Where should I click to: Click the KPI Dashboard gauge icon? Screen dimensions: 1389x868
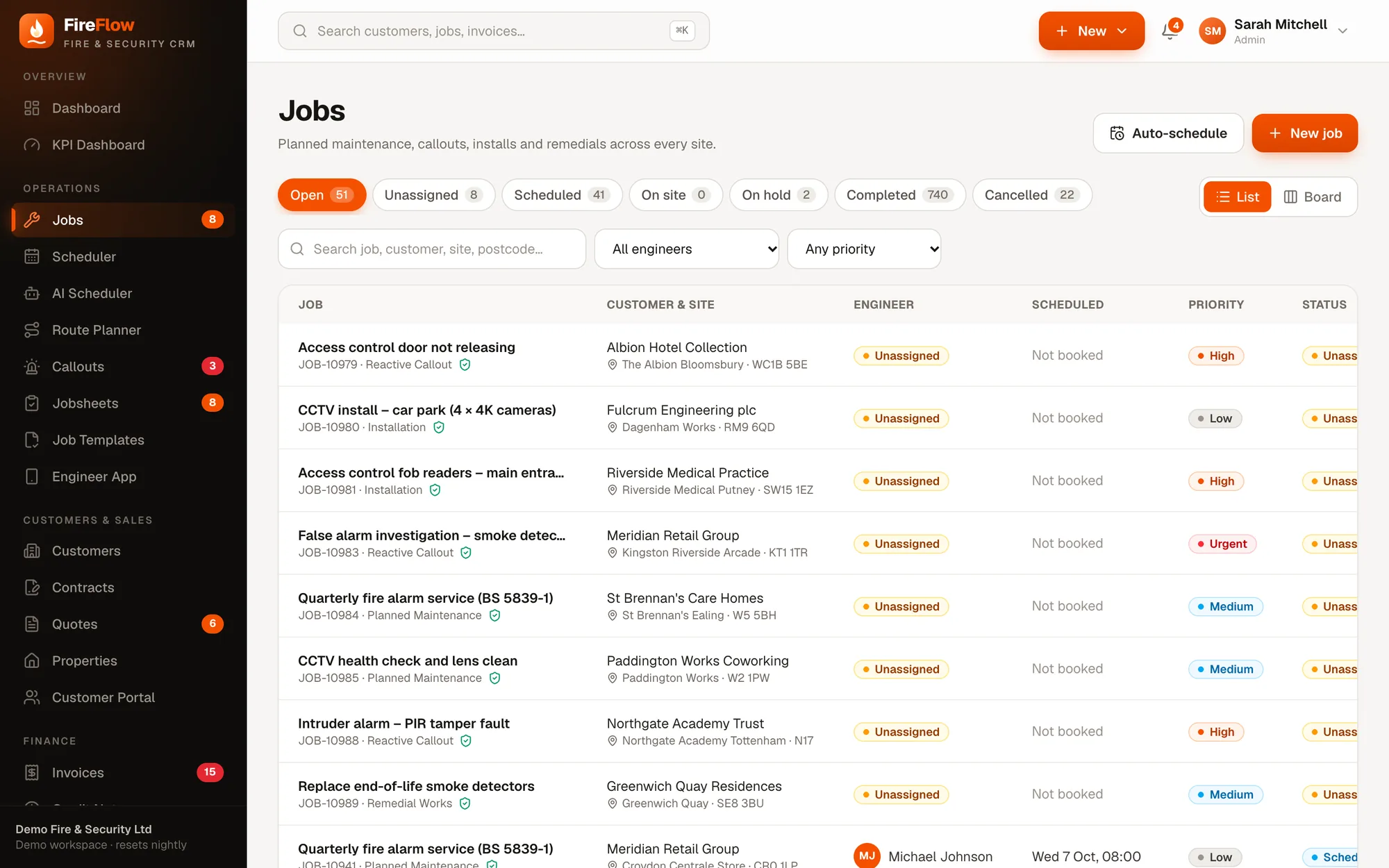(x=32, y=145)
